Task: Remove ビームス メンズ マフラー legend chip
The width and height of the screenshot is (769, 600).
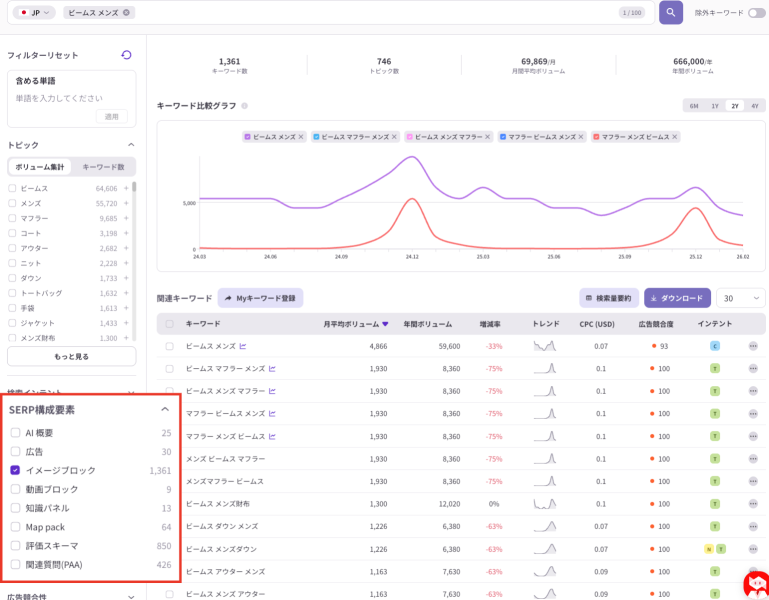Action: 487,137
